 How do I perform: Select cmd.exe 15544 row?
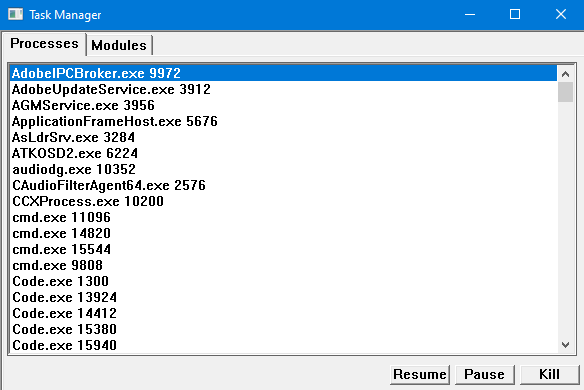point(283,250)
